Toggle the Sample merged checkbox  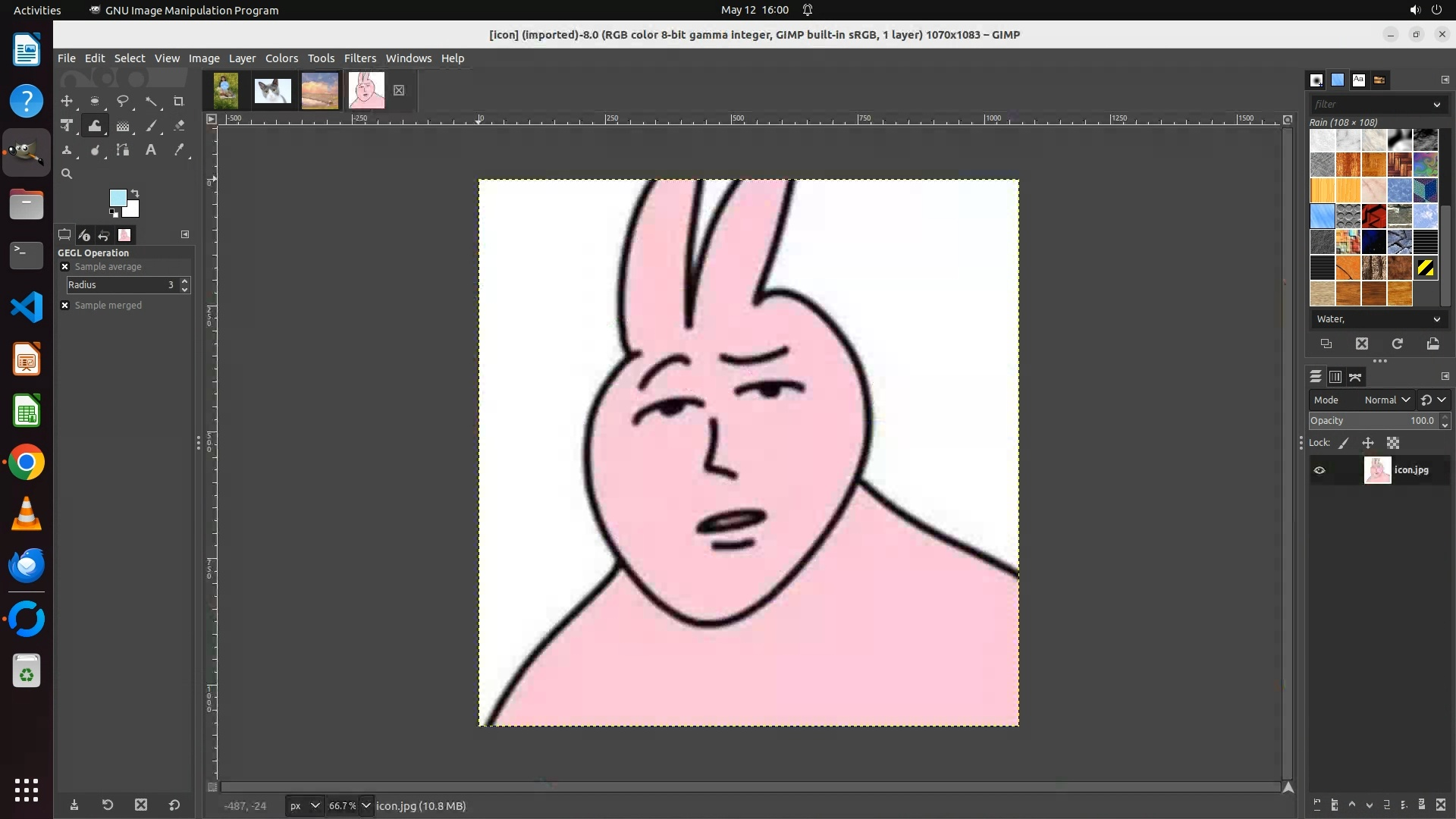65,306
